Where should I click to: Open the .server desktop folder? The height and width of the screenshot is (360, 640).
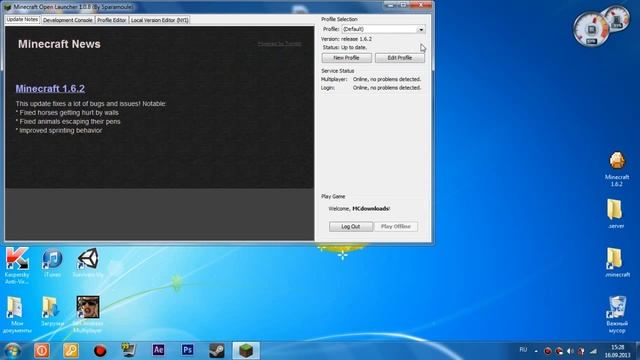616,213
